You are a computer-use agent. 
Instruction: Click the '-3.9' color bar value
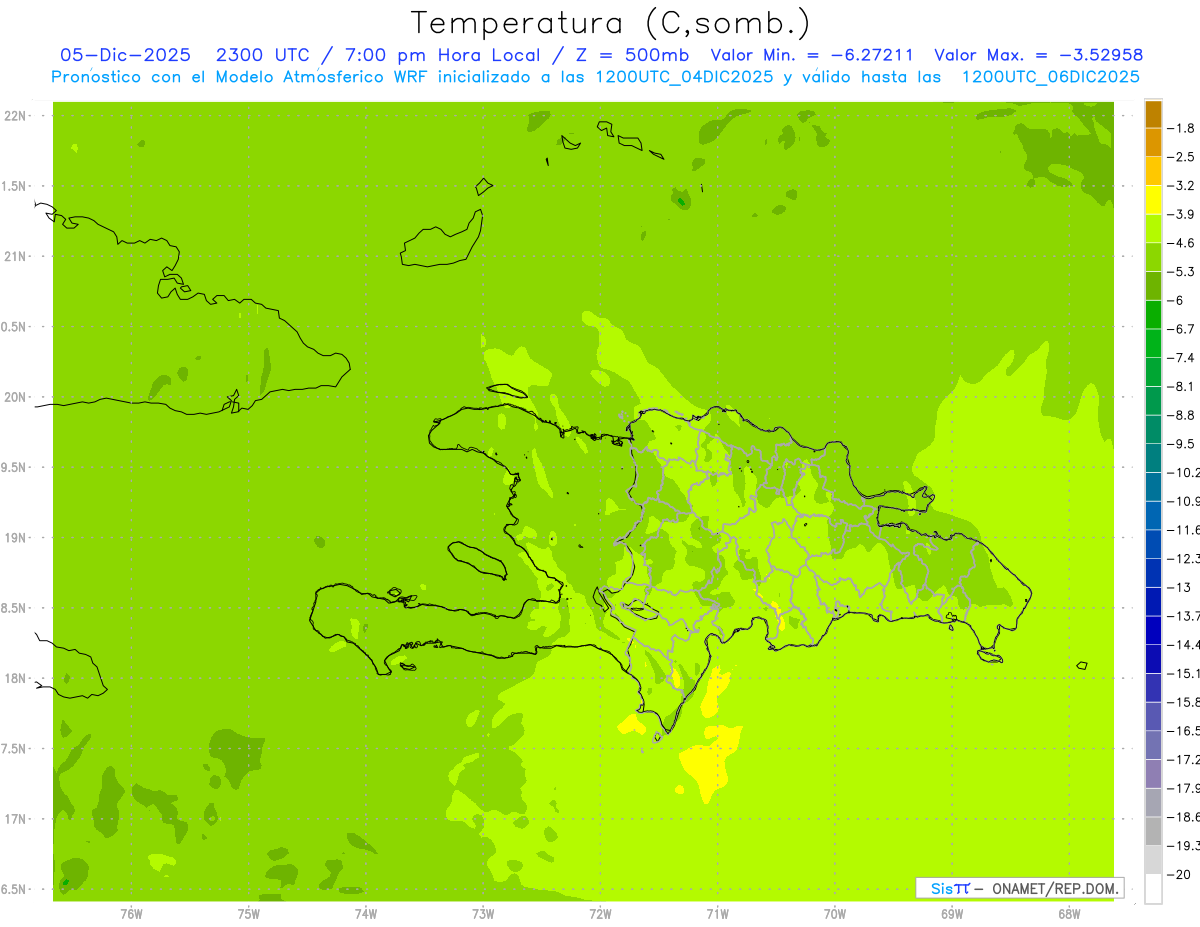point(1183,214)
